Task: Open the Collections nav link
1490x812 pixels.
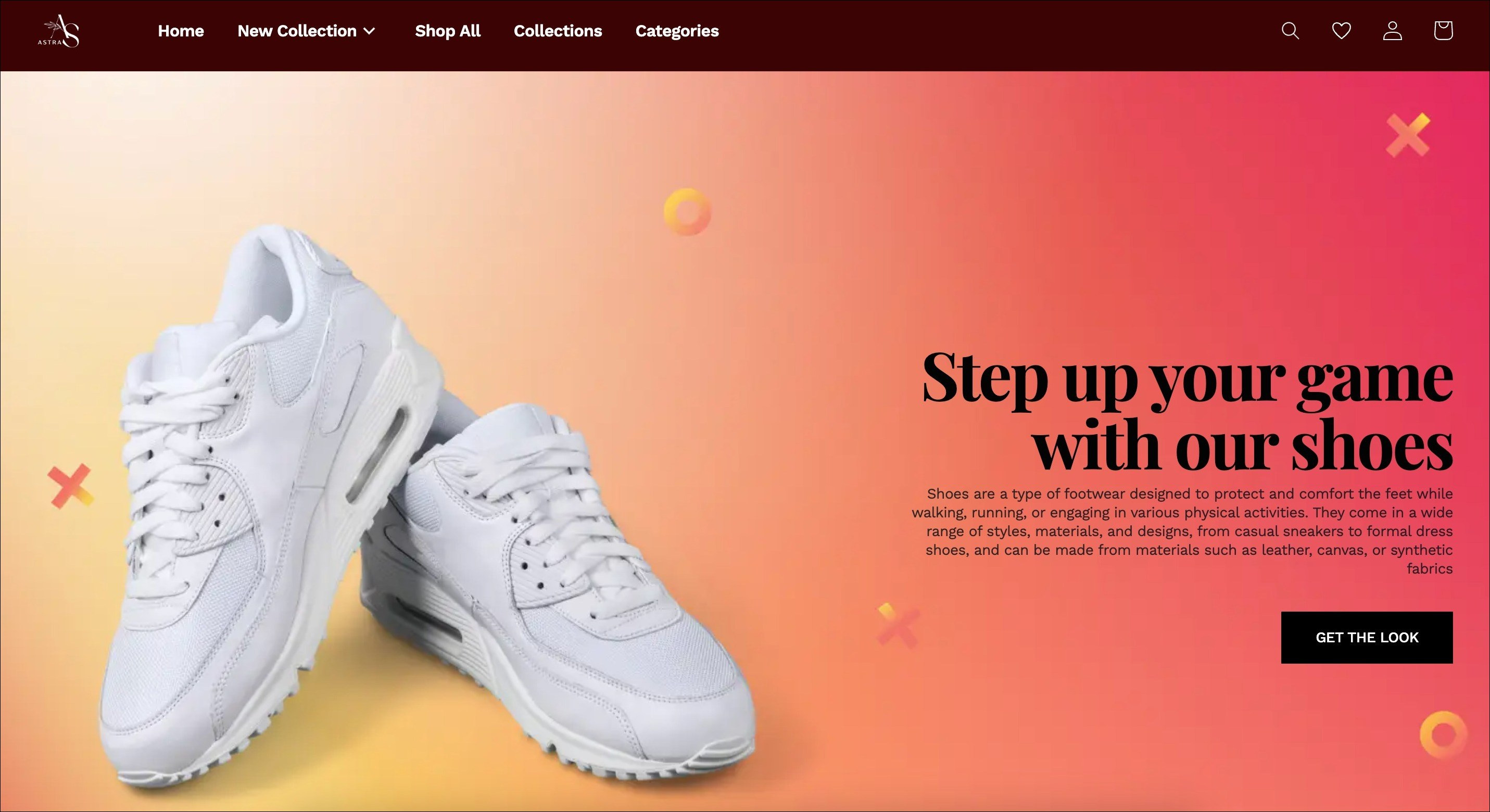Action: (x=558, y=31)
